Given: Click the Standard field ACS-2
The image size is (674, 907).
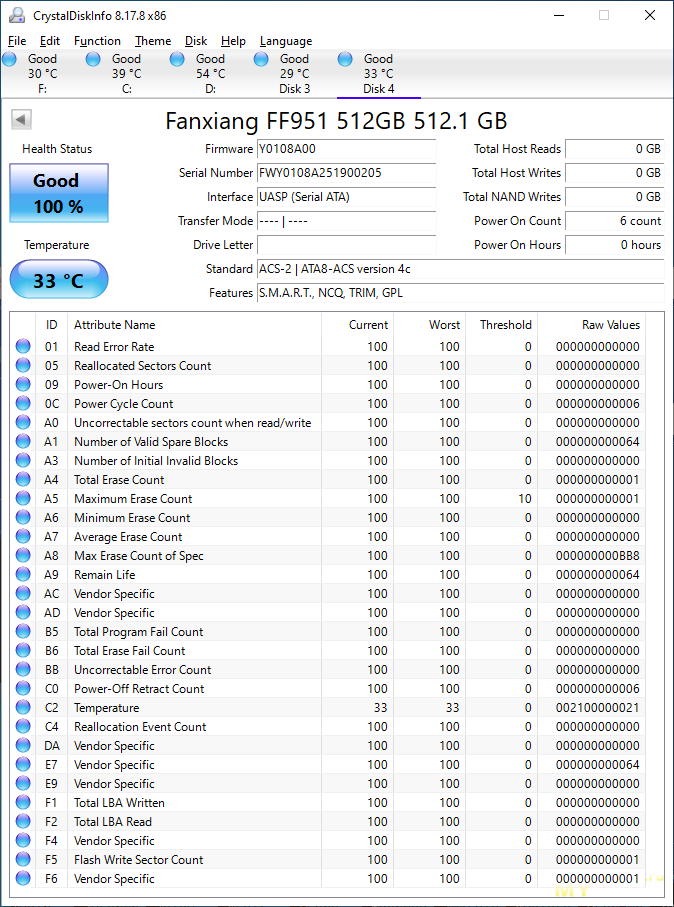Looking at the screenshot, I should [x=461, y=269].
